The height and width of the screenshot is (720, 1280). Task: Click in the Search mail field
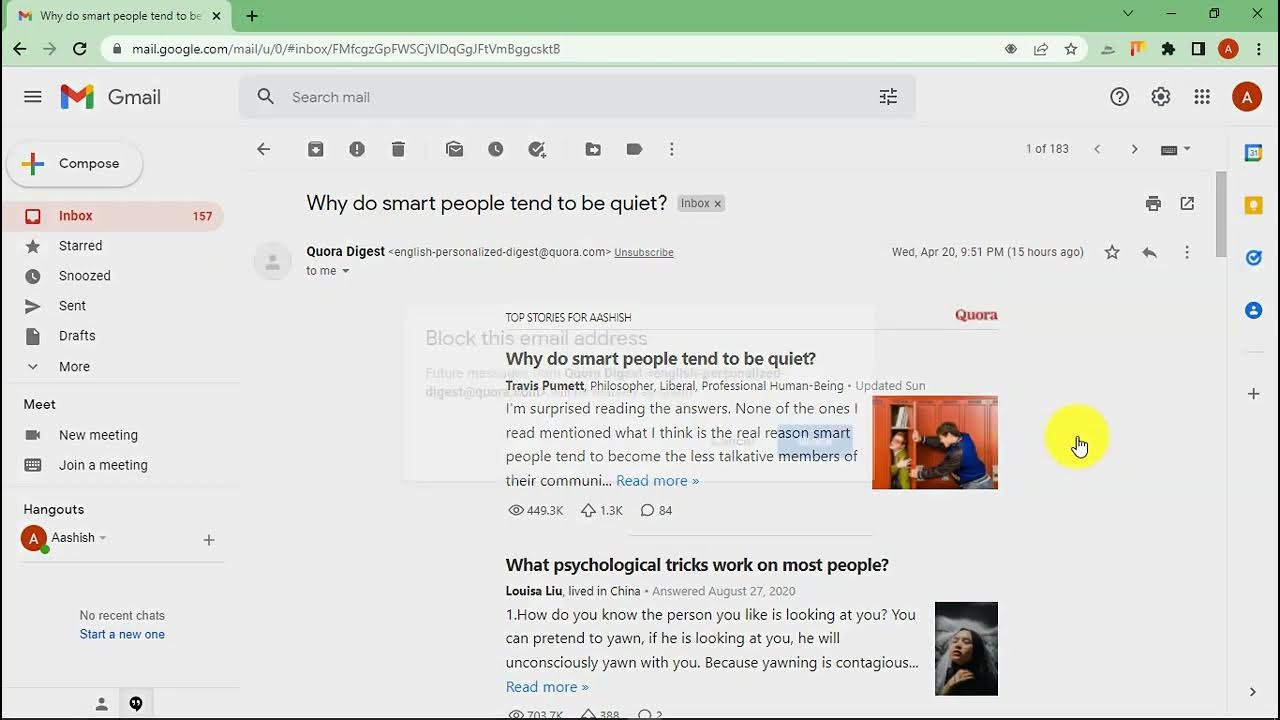pyautogui.click(x=576, y=97)
